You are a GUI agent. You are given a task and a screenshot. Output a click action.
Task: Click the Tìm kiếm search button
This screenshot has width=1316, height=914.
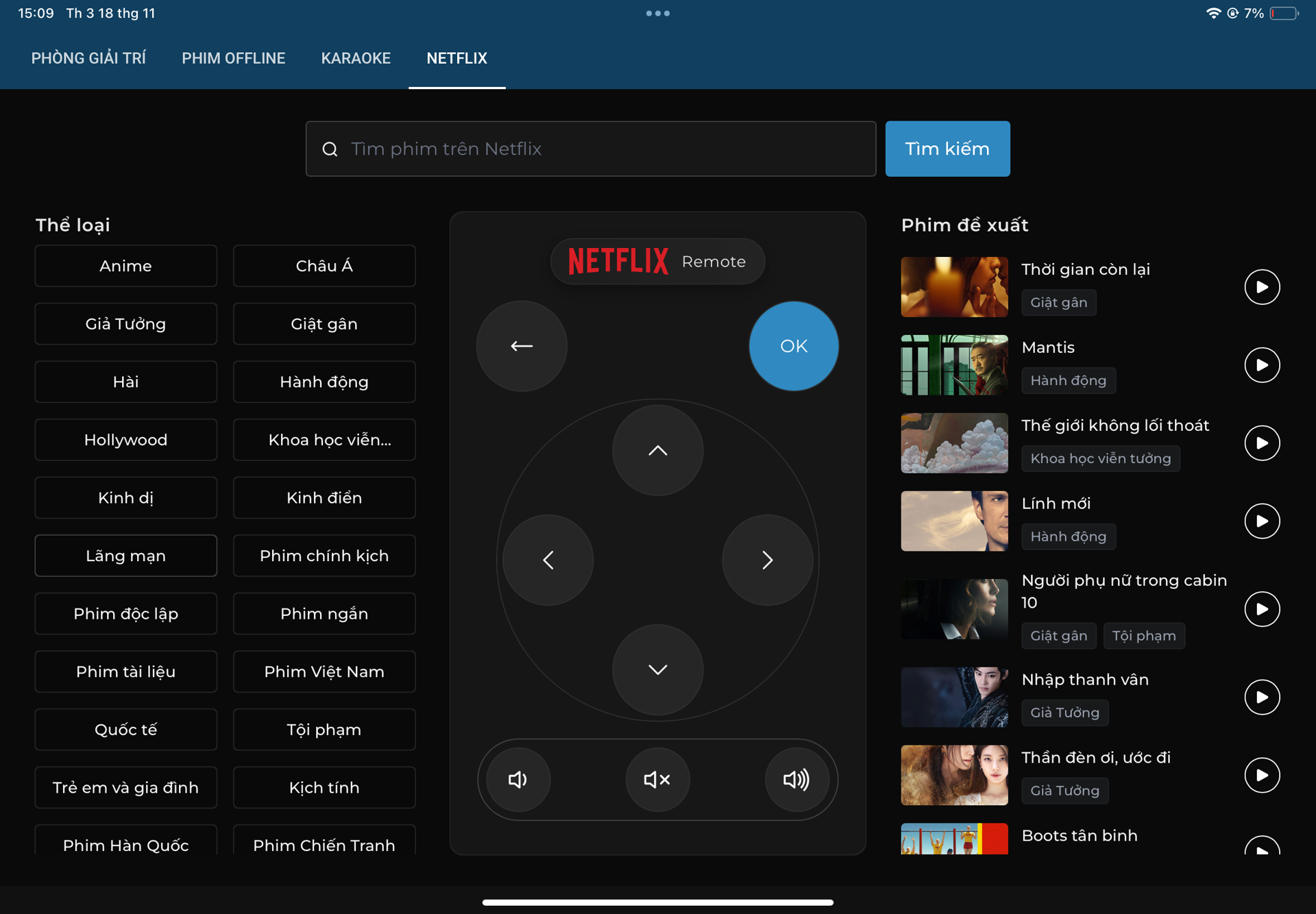[947, 149]
